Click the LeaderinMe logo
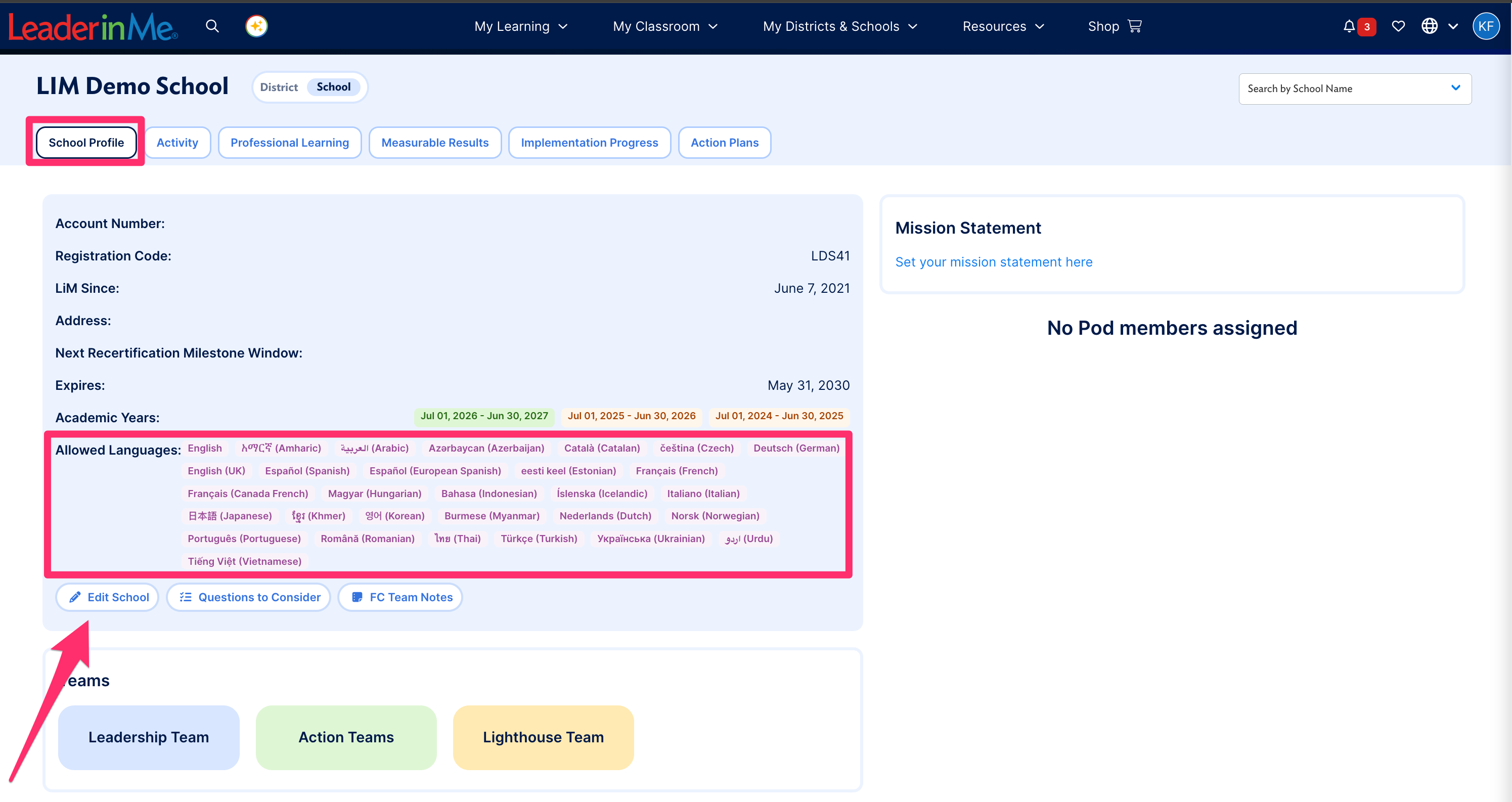The height and width of the screenshot is (802, 1512). pos(93,27)
